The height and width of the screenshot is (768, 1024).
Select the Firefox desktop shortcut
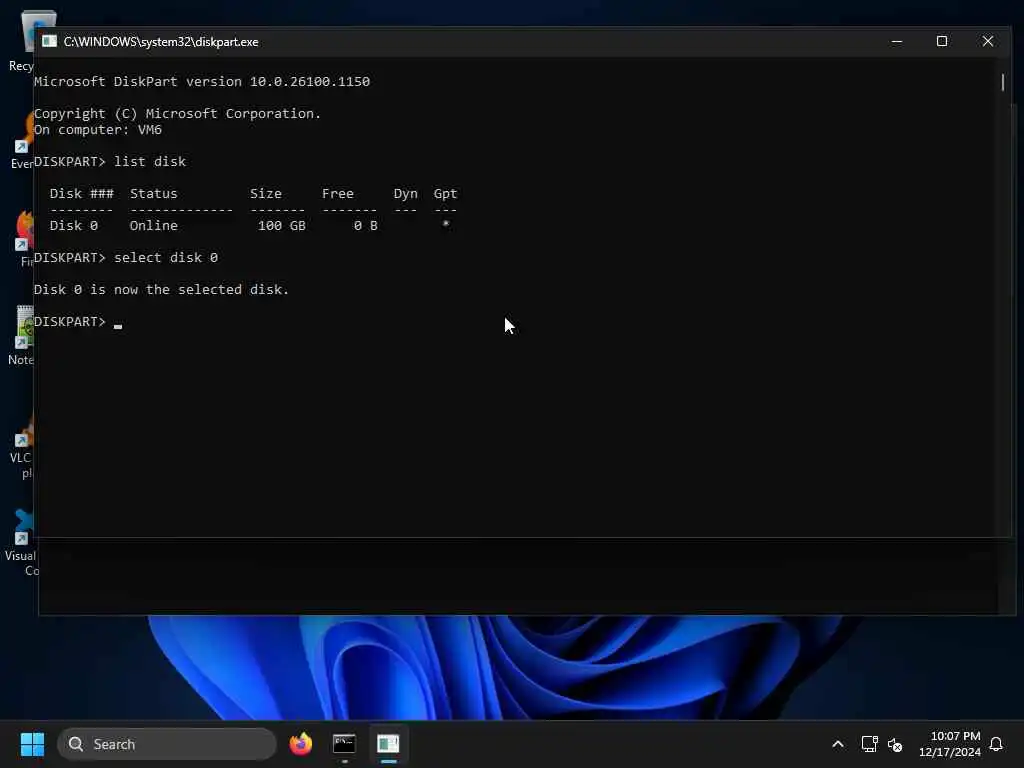click(25, 238)
